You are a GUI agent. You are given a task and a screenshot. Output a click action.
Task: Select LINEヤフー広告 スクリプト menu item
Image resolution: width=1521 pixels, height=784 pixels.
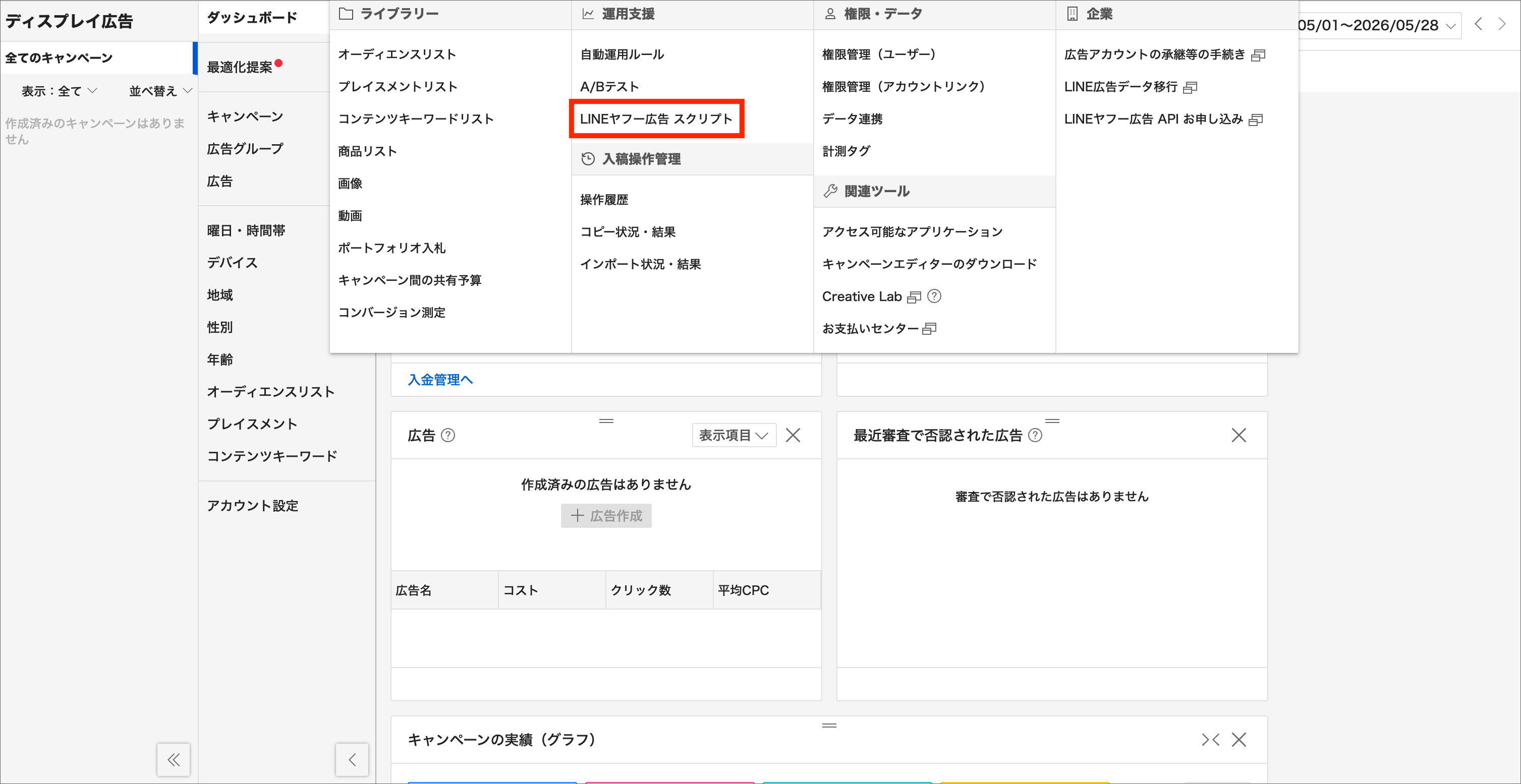click(x=656, y=118)
